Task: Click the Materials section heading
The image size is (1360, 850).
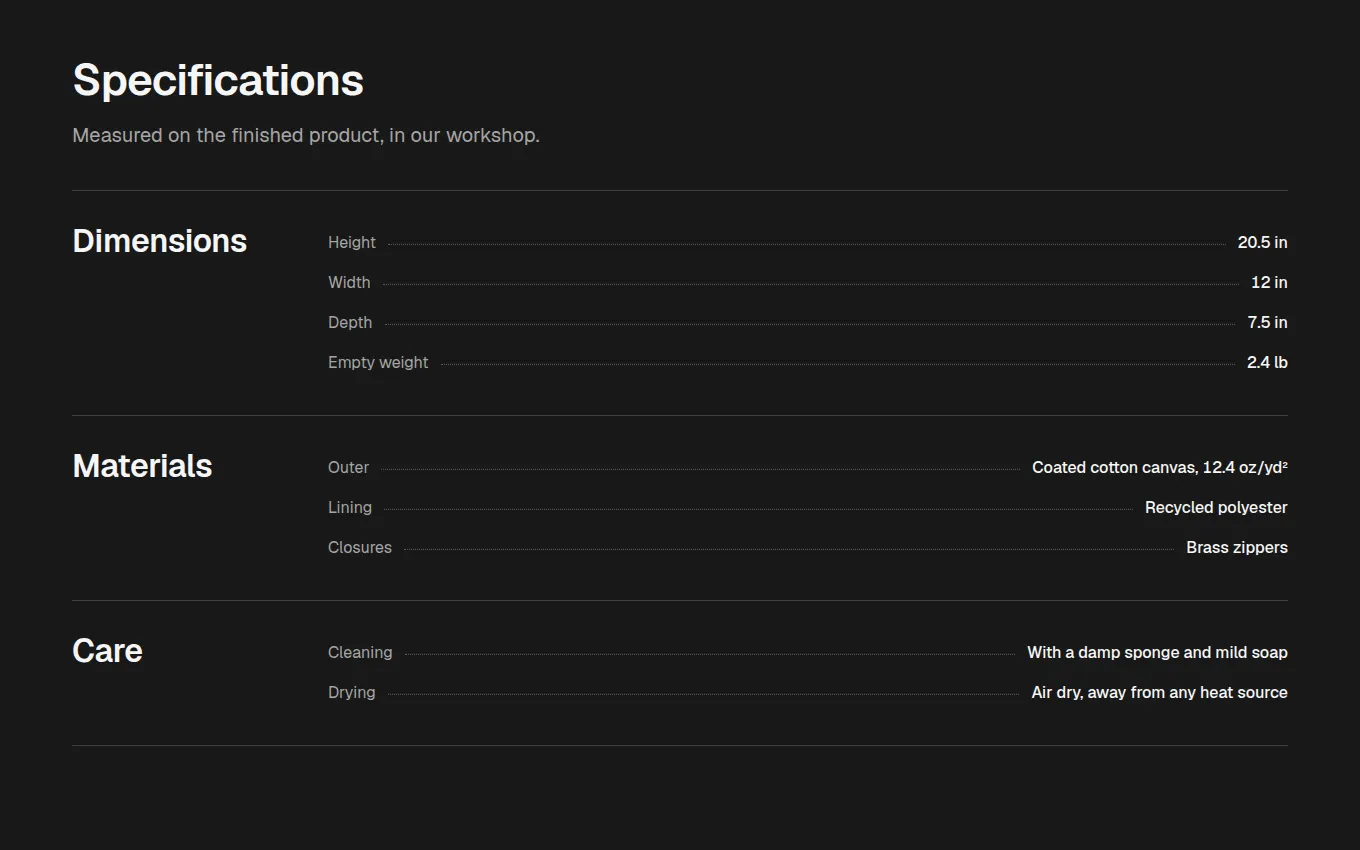Action: coord(142,466)
